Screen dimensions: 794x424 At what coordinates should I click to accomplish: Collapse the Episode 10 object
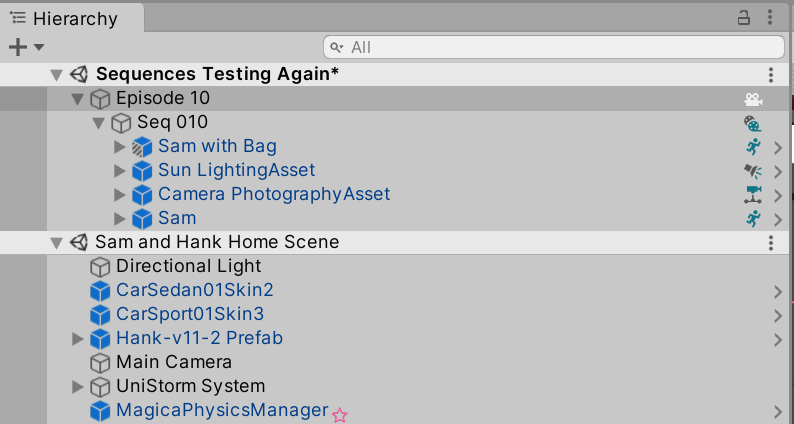pos(77,99)
